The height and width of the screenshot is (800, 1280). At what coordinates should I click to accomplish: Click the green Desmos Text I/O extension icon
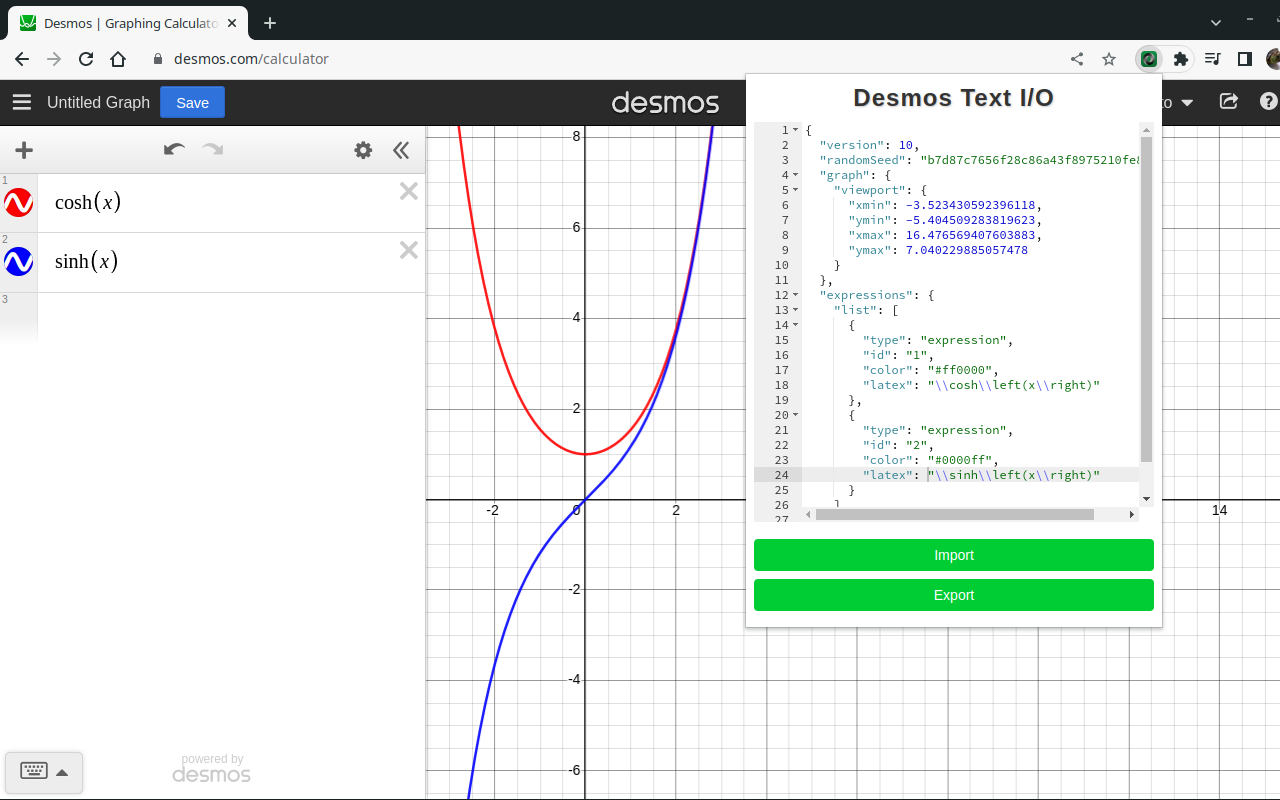click(1148, 59)
